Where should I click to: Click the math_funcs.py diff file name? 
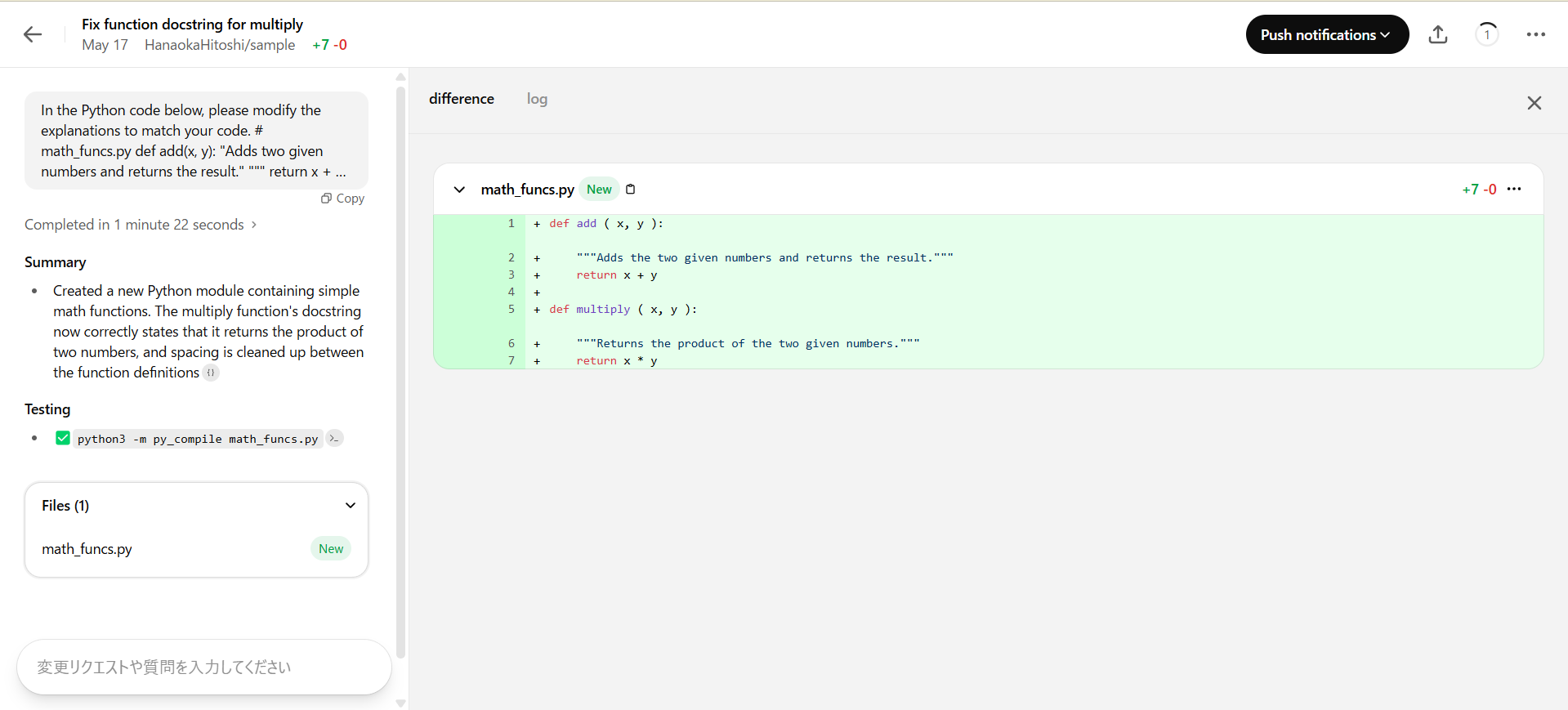coord(527,190)
